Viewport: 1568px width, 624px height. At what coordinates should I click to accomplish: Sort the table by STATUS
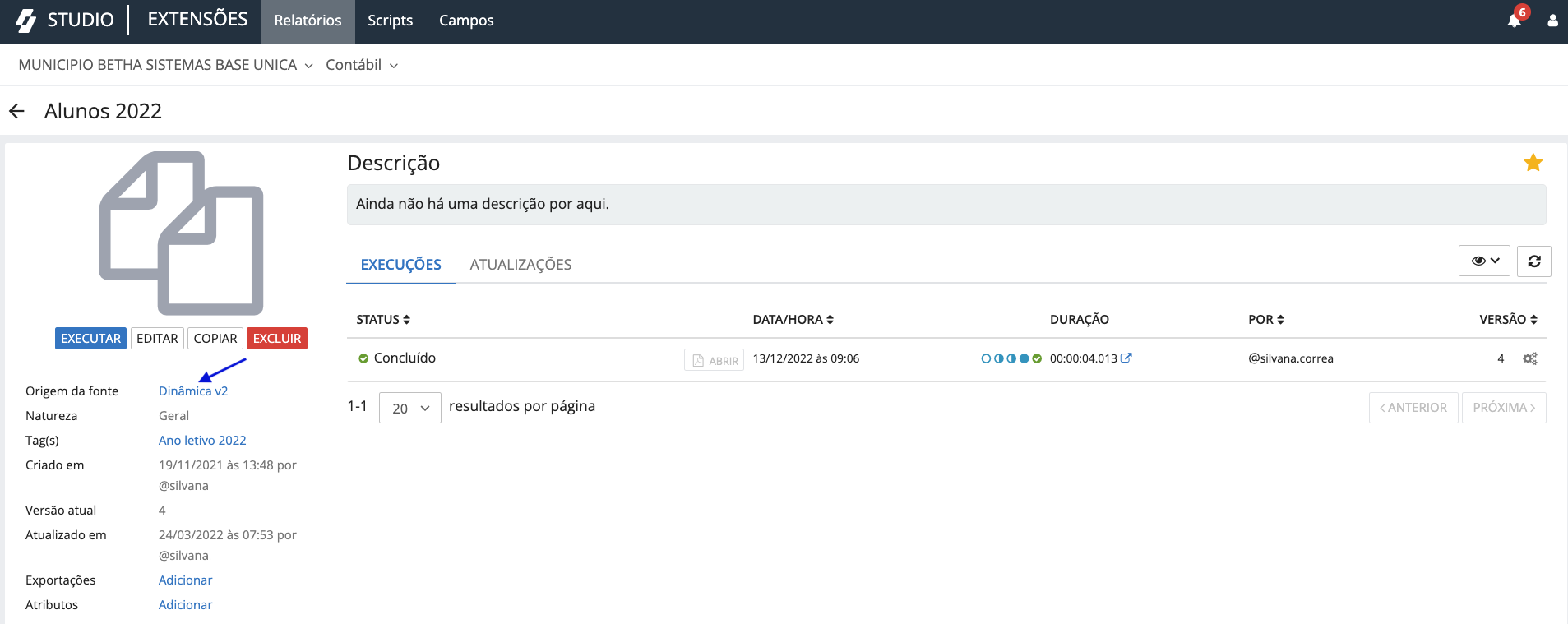click(x=383, y=319)
